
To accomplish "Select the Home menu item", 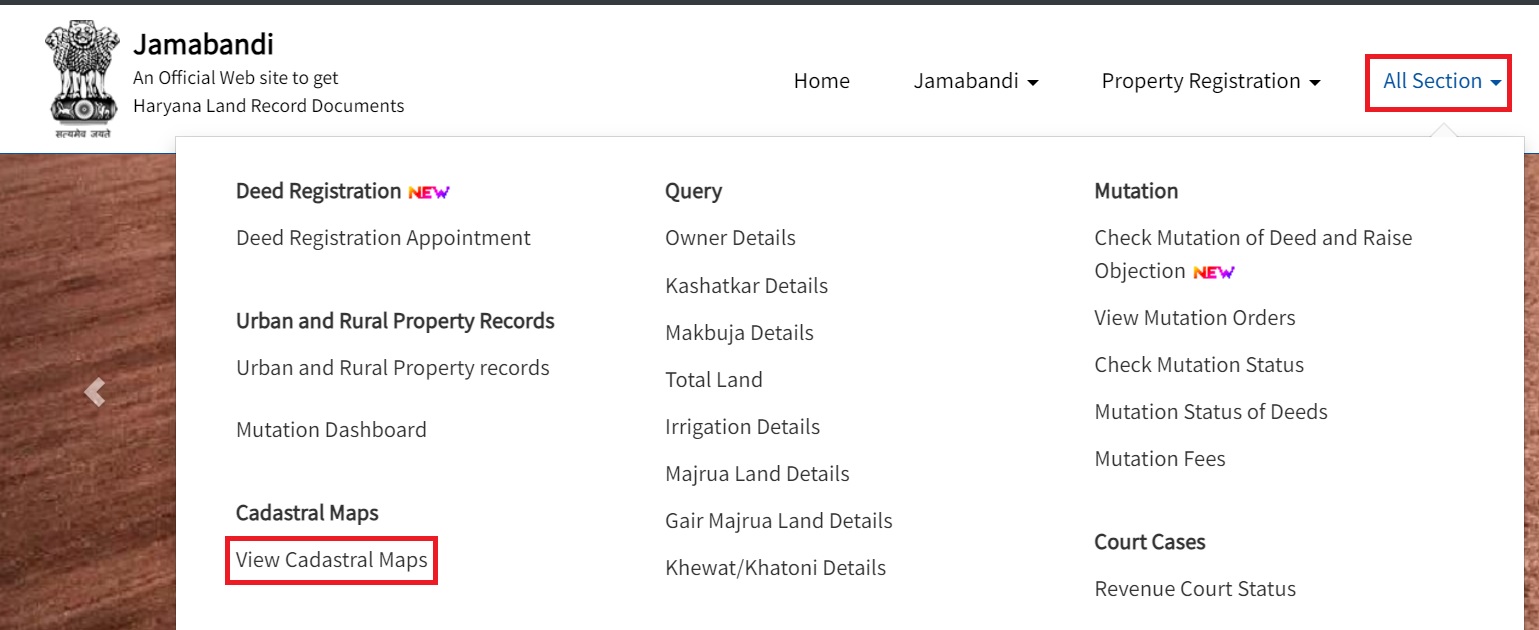I will [821, 81].
